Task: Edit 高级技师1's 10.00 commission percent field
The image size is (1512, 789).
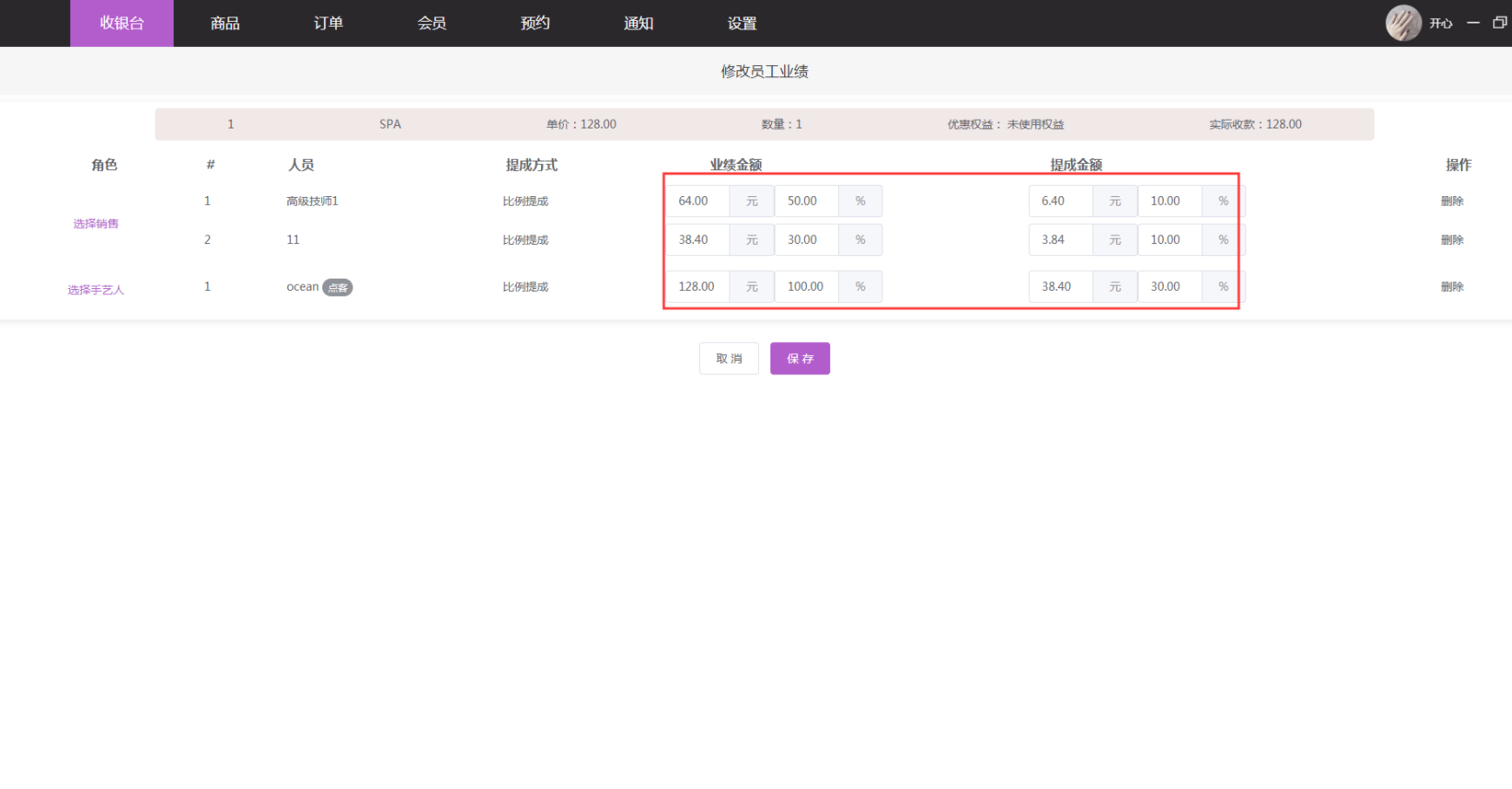Action: (x=1170, y=201)
